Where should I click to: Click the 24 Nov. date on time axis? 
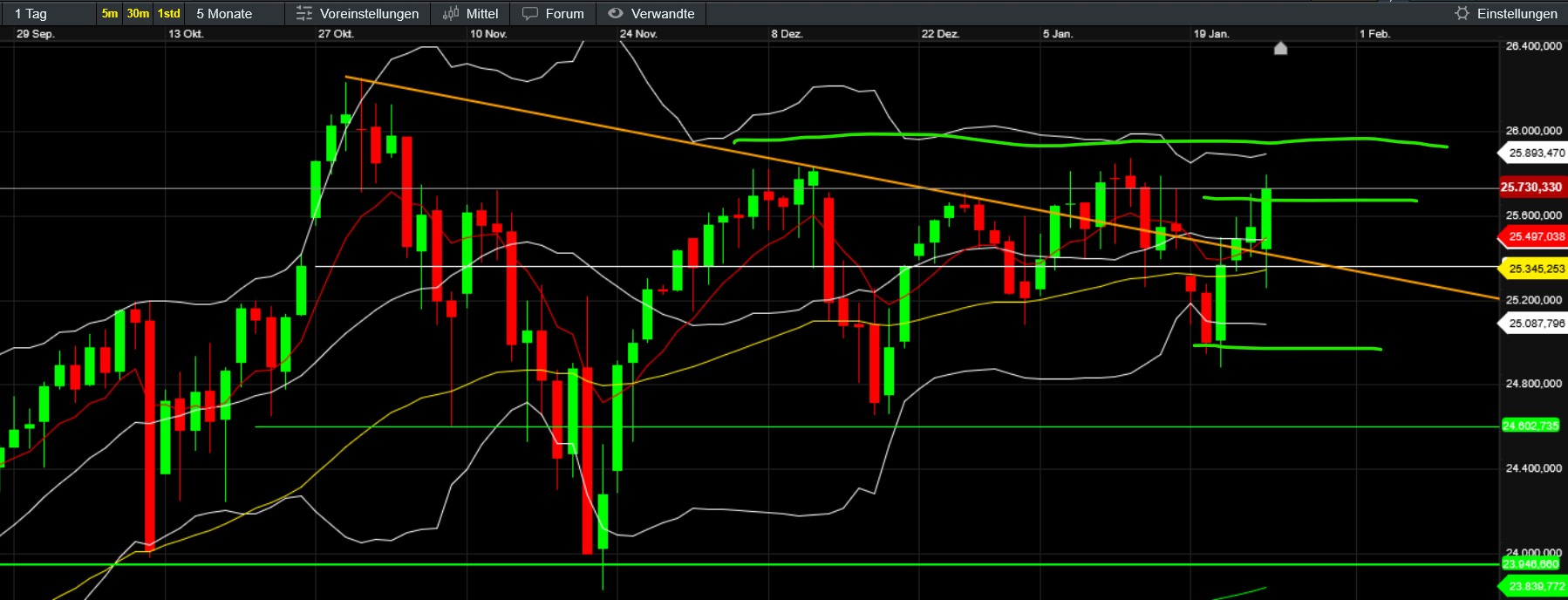638,34
